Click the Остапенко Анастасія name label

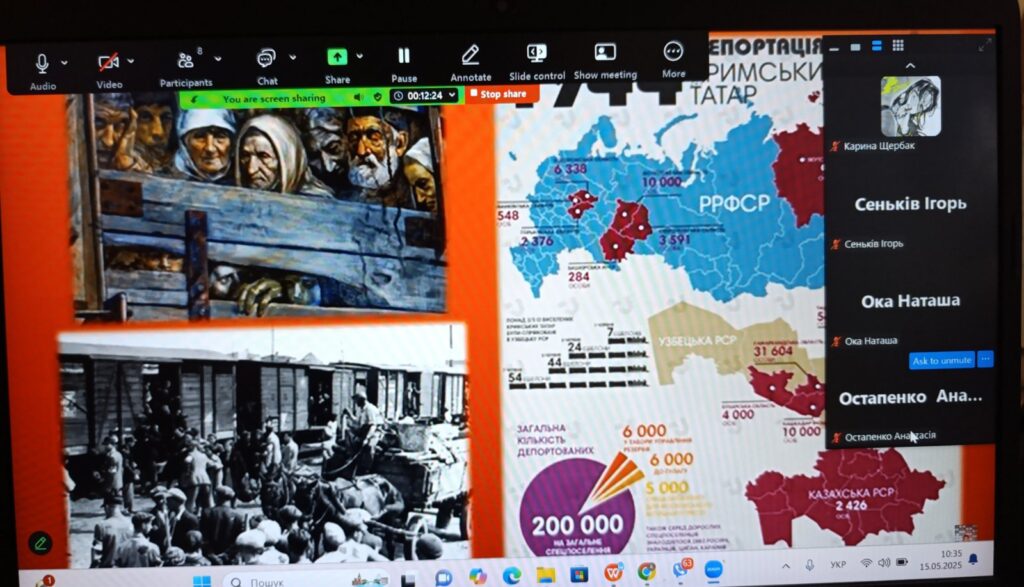[890, 436]
